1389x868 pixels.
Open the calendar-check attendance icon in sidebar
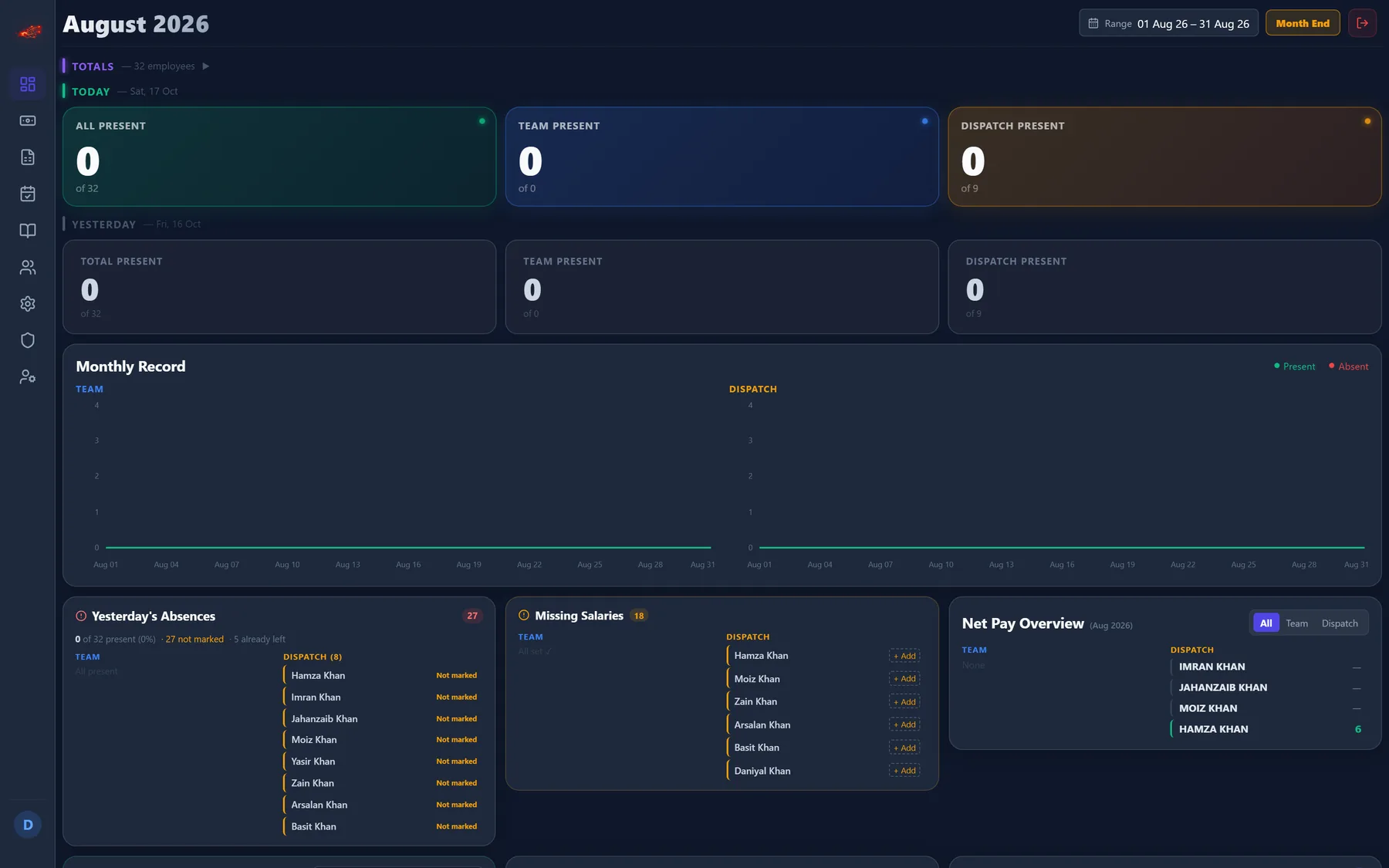point(28,194)
